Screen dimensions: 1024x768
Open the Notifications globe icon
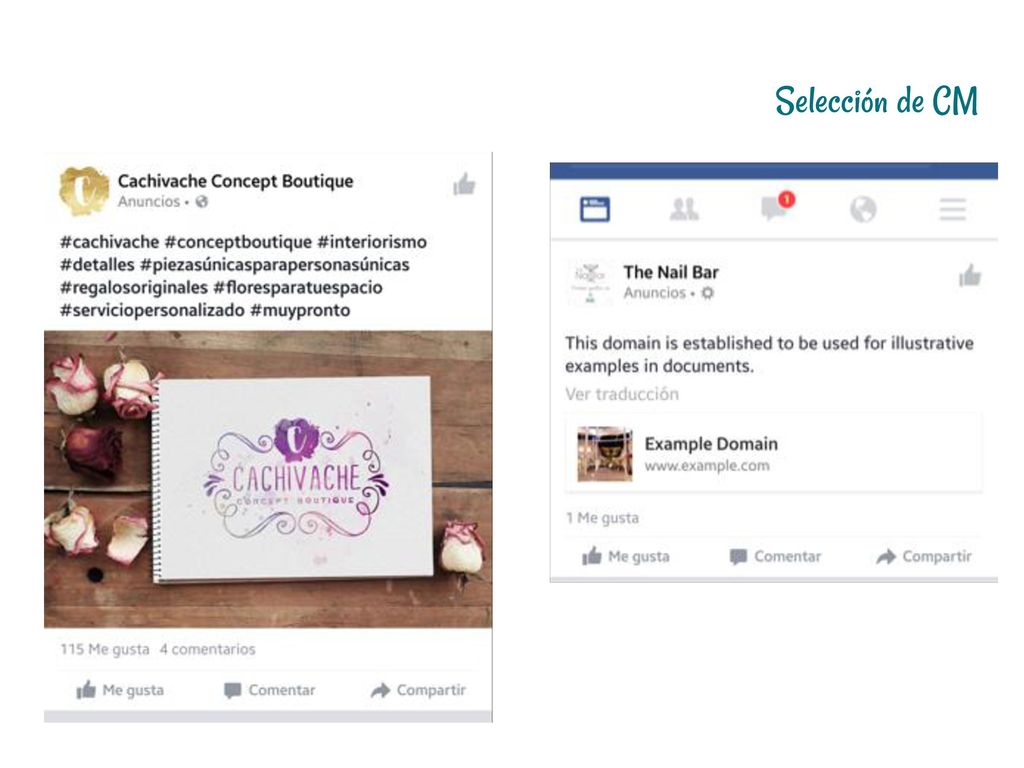tap(863, 210)
